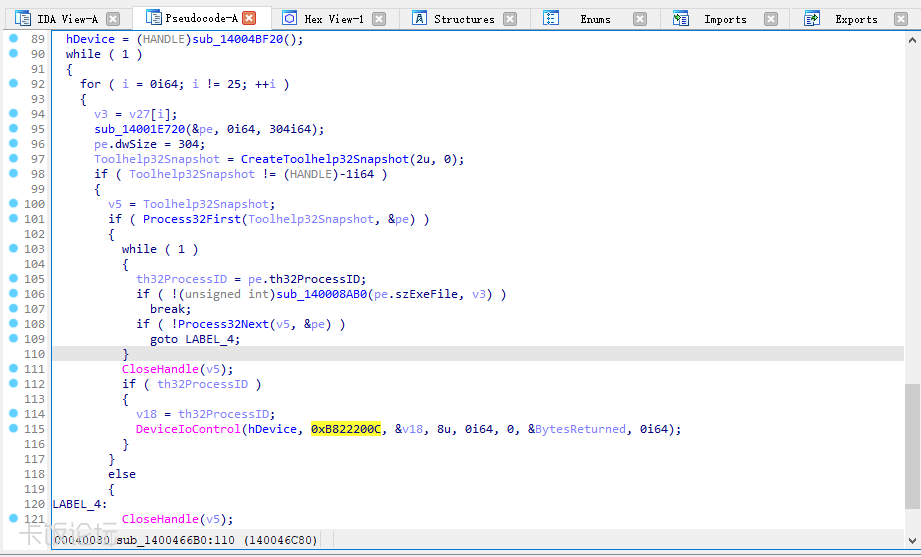The width and height of the screenshot is (921, 557).
Task: Close the Hex View-1 tab
Action: [x=379, y=18]
